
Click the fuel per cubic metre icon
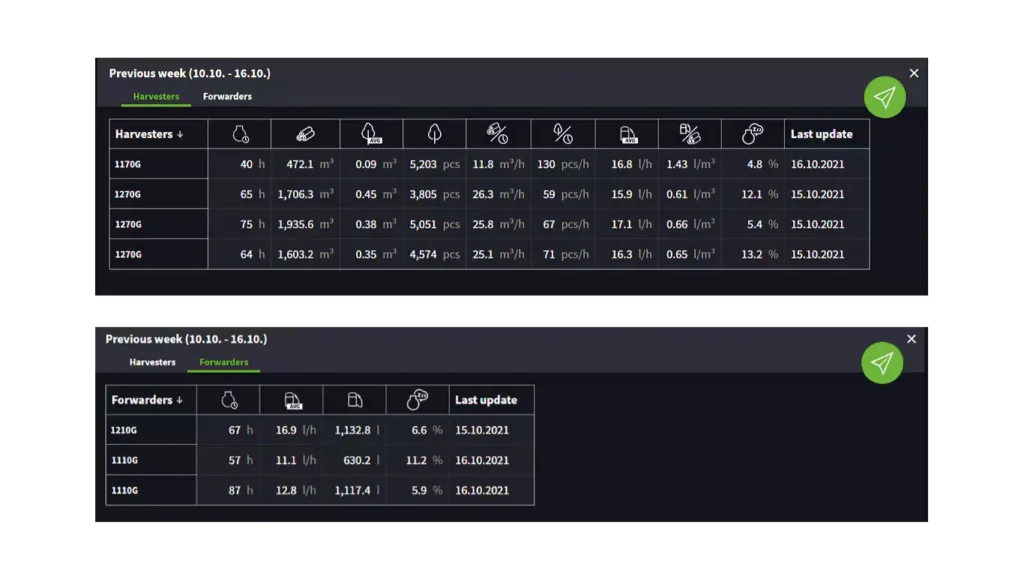(x=690, y=133)
